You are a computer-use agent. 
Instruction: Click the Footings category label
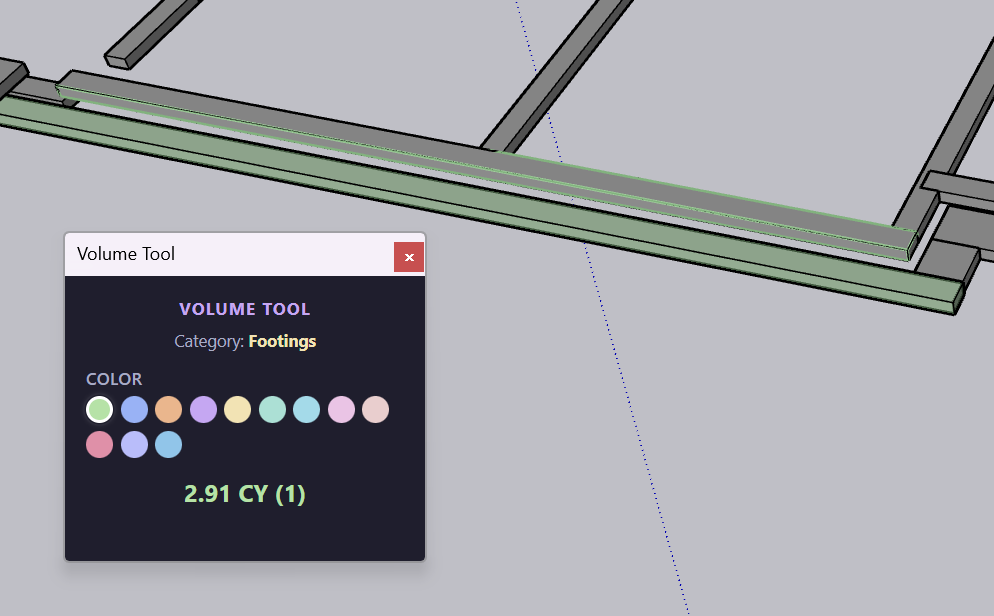pos(282,341)
